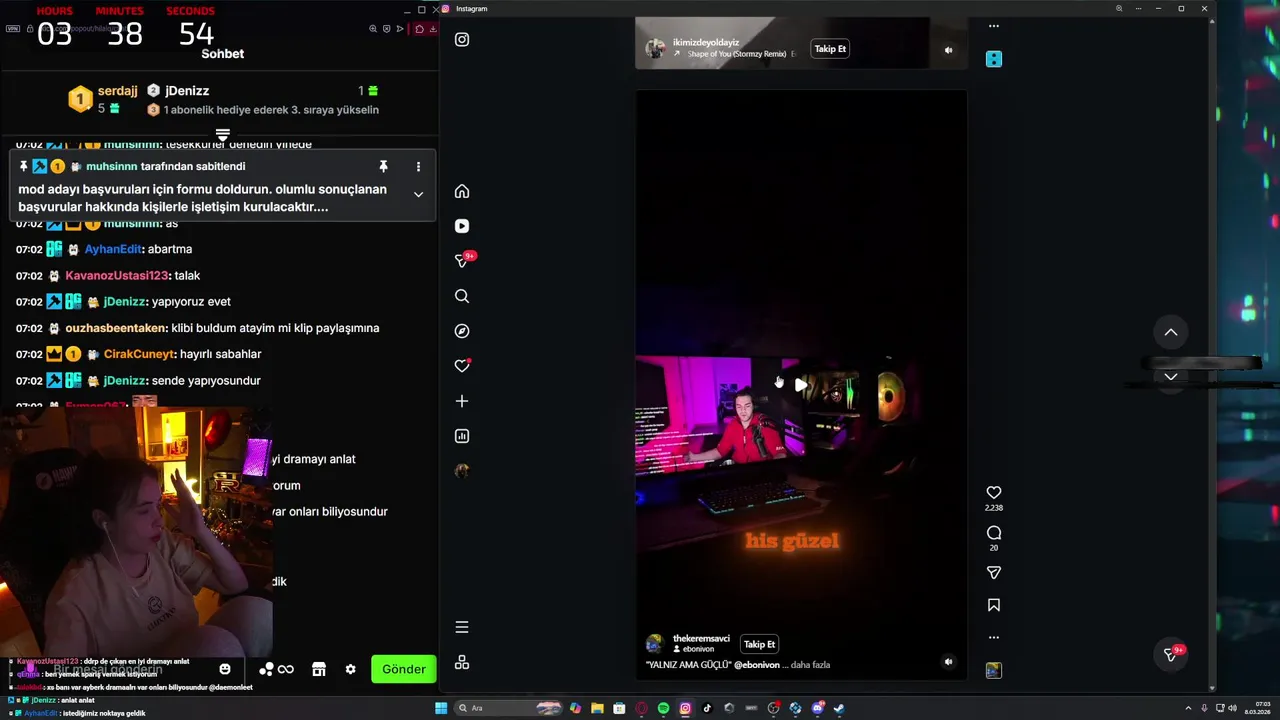The width and height of the screenshot is (1280, 720).
Task: Click username ouzhasbeentaken in chat
Action: point(116,328)
